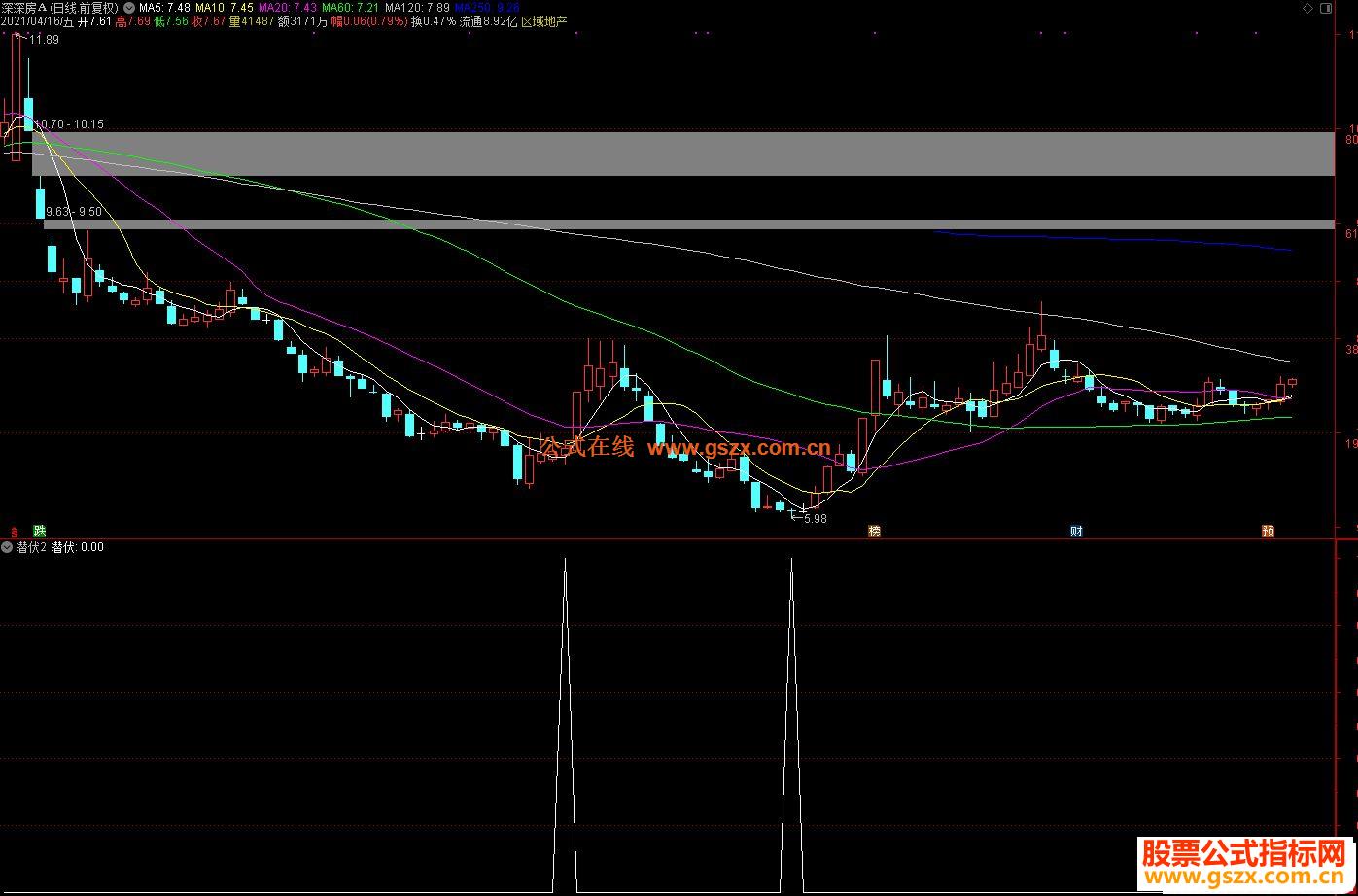This screenshot has width=1358, height=896.
Task: Open the green 跌 event marker
Action: click(40, 531)
